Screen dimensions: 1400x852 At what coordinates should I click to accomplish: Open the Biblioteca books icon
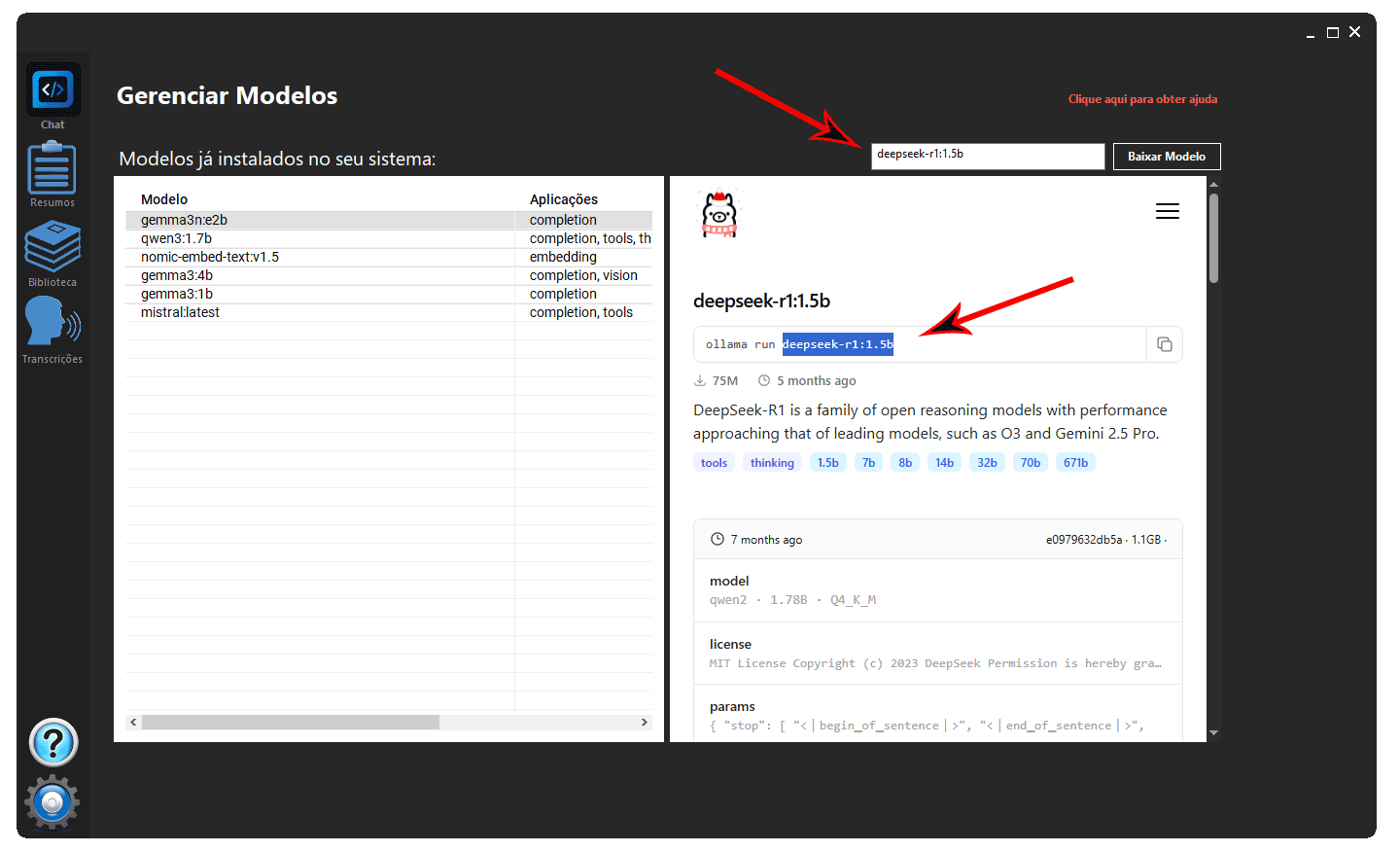52,247
